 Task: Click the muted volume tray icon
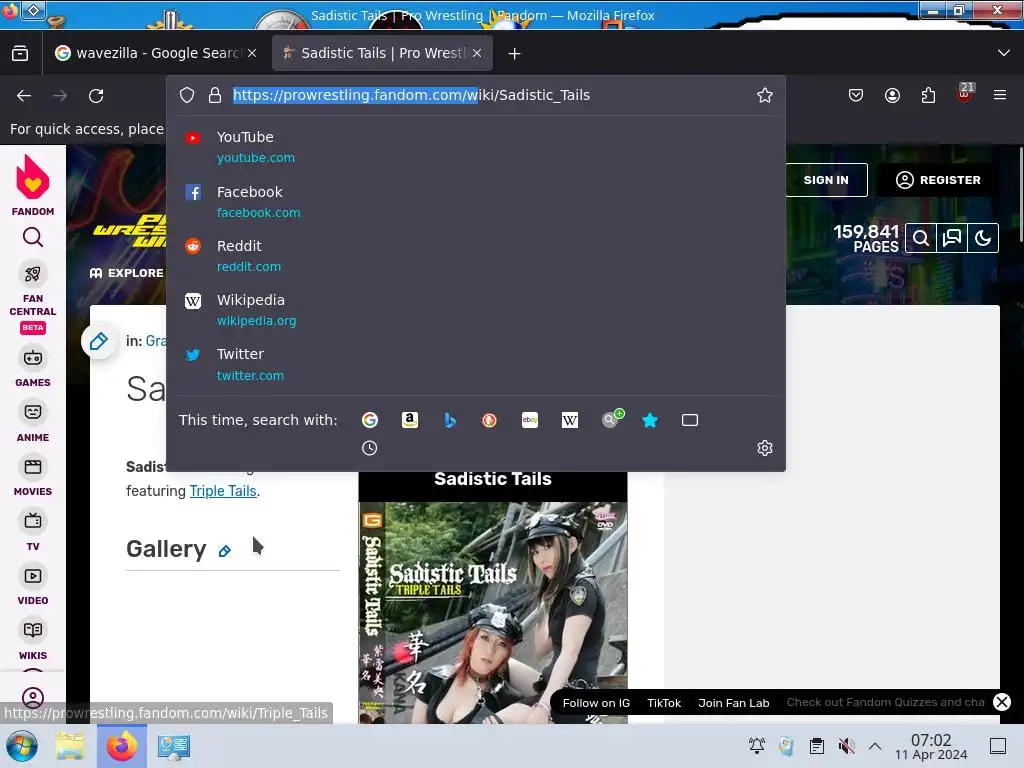[x=846, y=746]
